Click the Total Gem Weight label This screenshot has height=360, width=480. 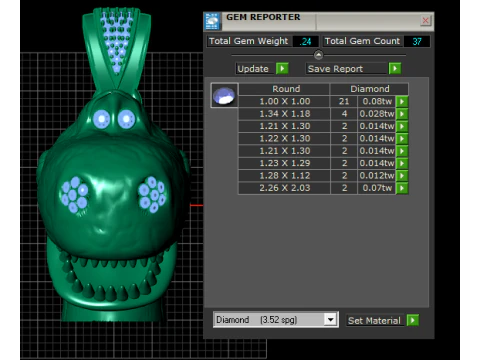(249, 41)
